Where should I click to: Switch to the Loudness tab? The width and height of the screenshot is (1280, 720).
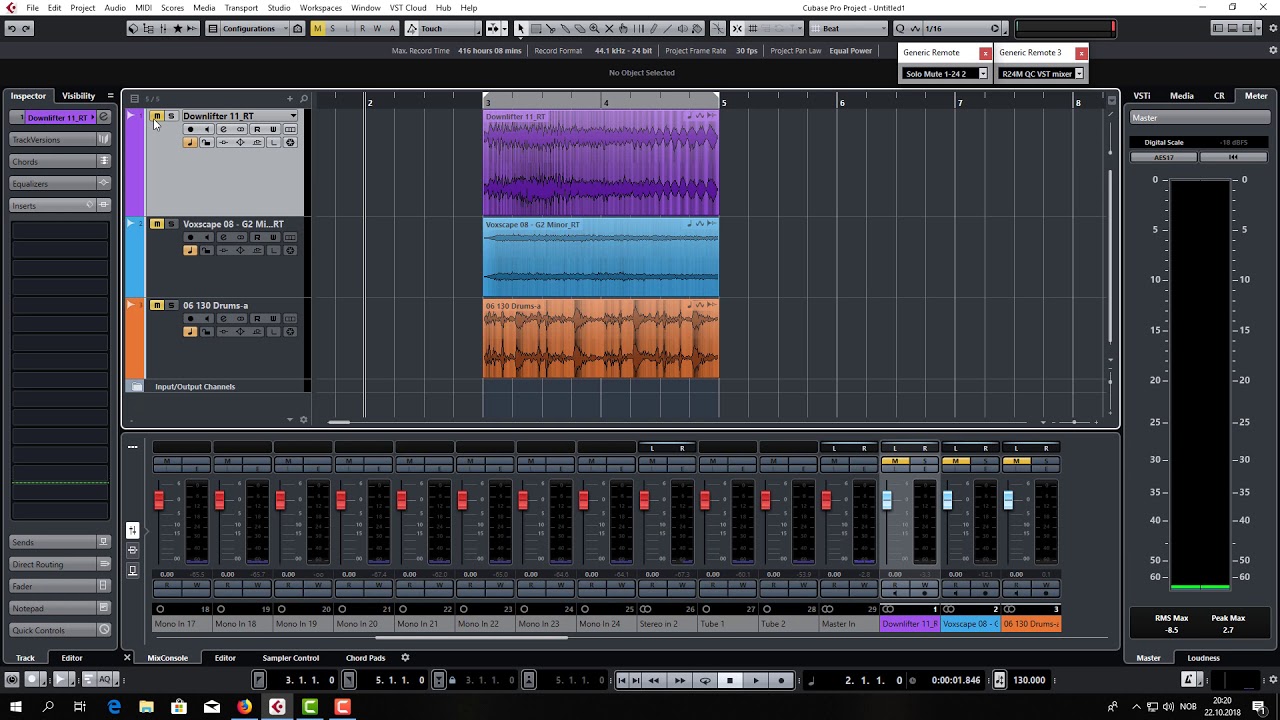tap(1203, 658)
